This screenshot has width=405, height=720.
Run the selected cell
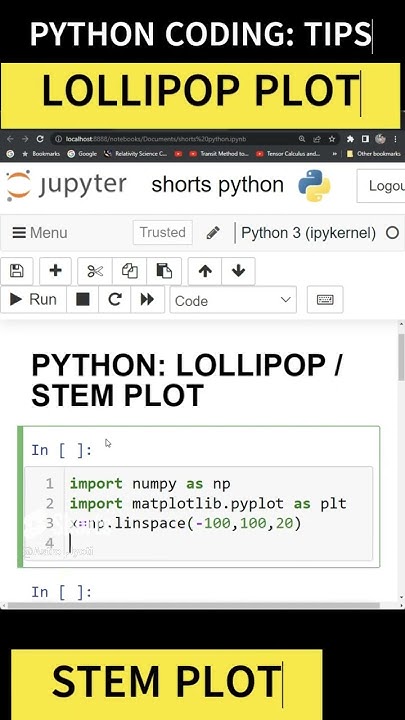(x=33, y=299)
